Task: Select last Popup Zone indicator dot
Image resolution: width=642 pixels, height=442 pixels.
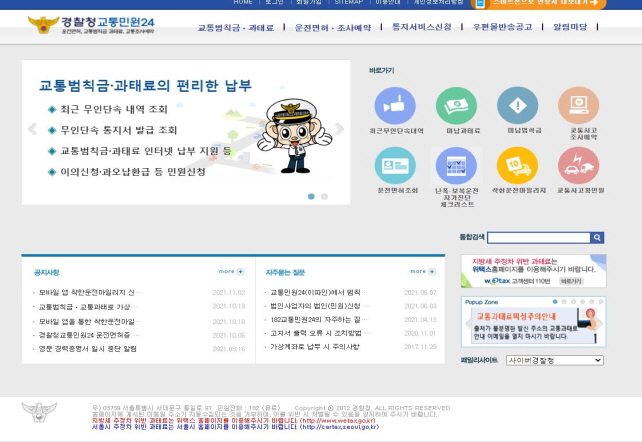Action: click(601, 302)
